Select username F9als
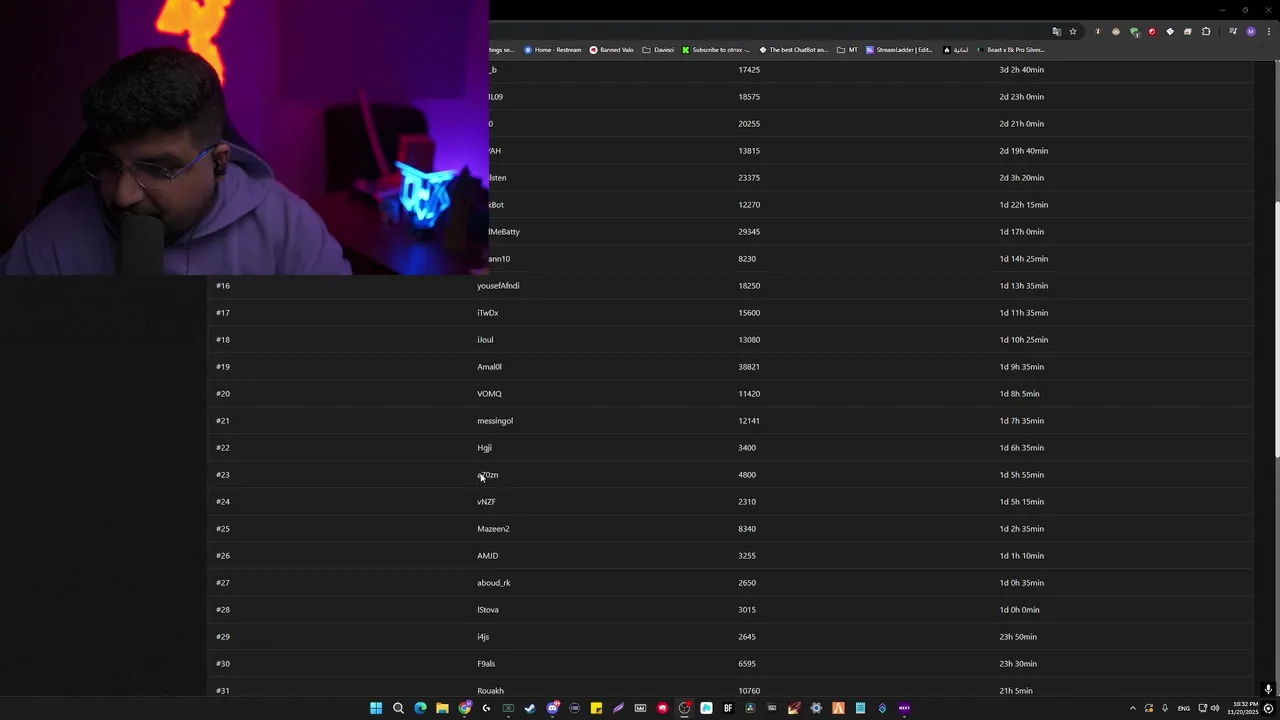This screenshot has height=720, width=1280. coord(486,664)
